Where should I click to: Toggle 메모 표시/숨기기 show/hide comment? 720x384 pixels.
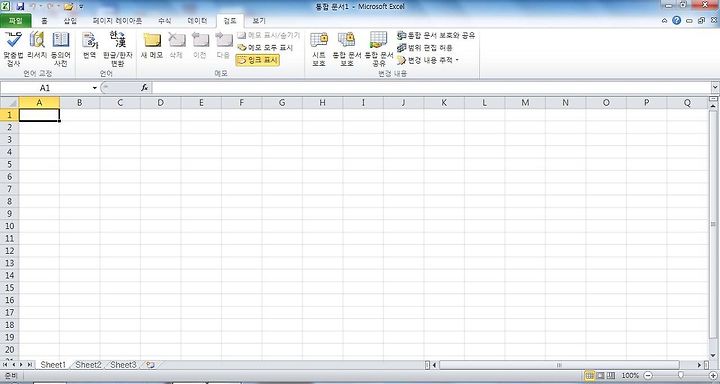269,35
